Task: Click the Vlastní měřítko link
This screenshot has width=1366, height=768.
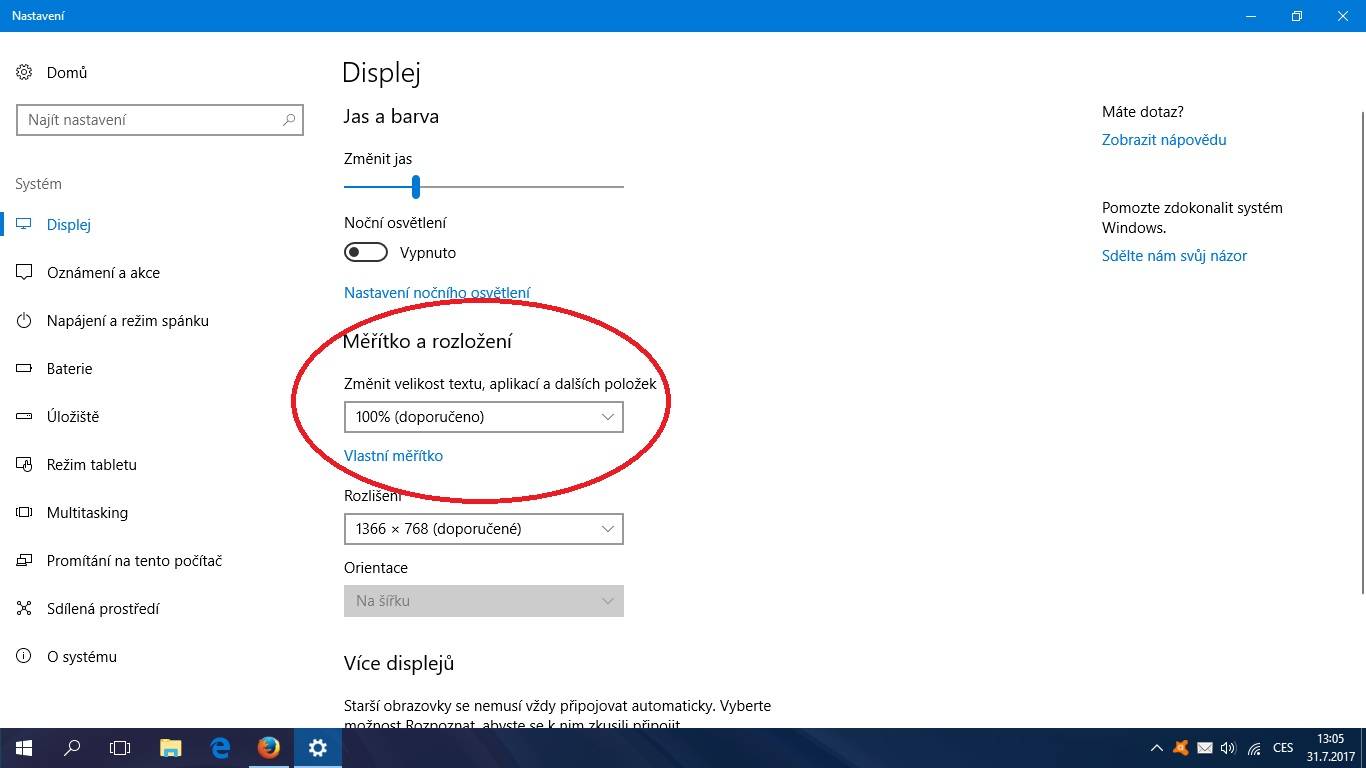Action: point(393,456)
